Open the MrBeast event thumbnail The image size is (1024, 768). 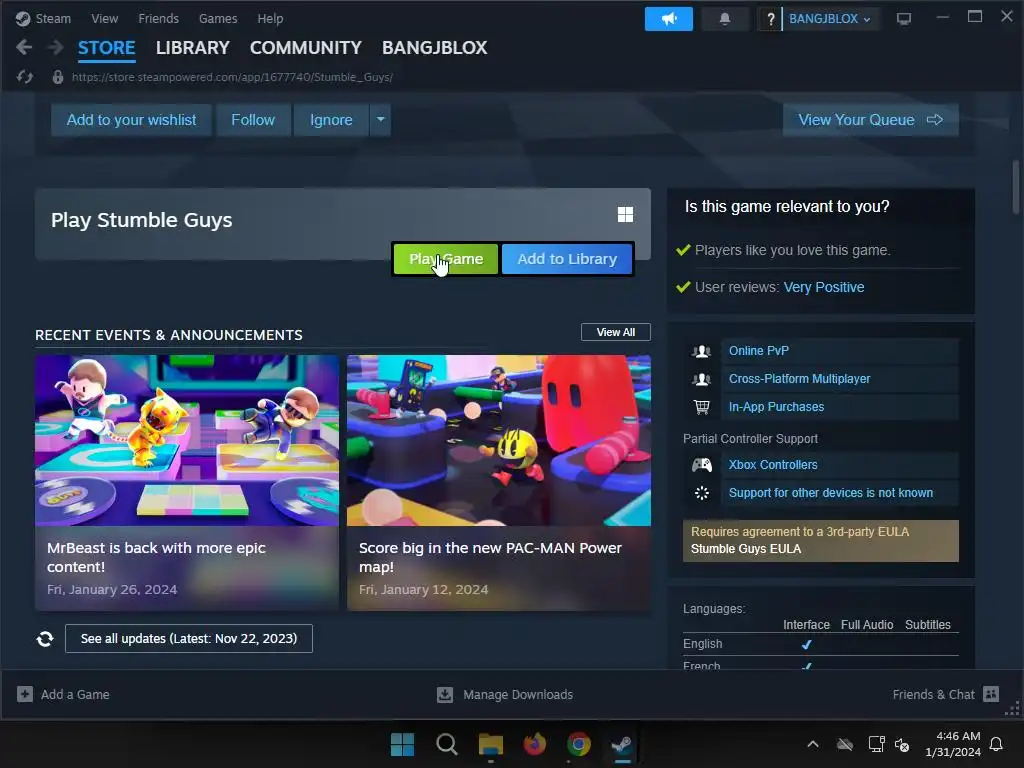click(187, 440)
